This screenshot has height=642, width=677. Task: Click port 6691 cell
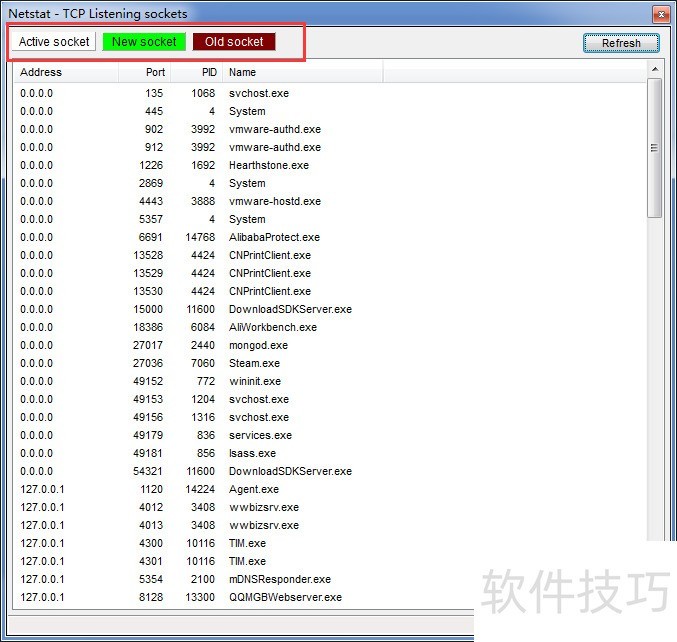click(x=150, y=237)
